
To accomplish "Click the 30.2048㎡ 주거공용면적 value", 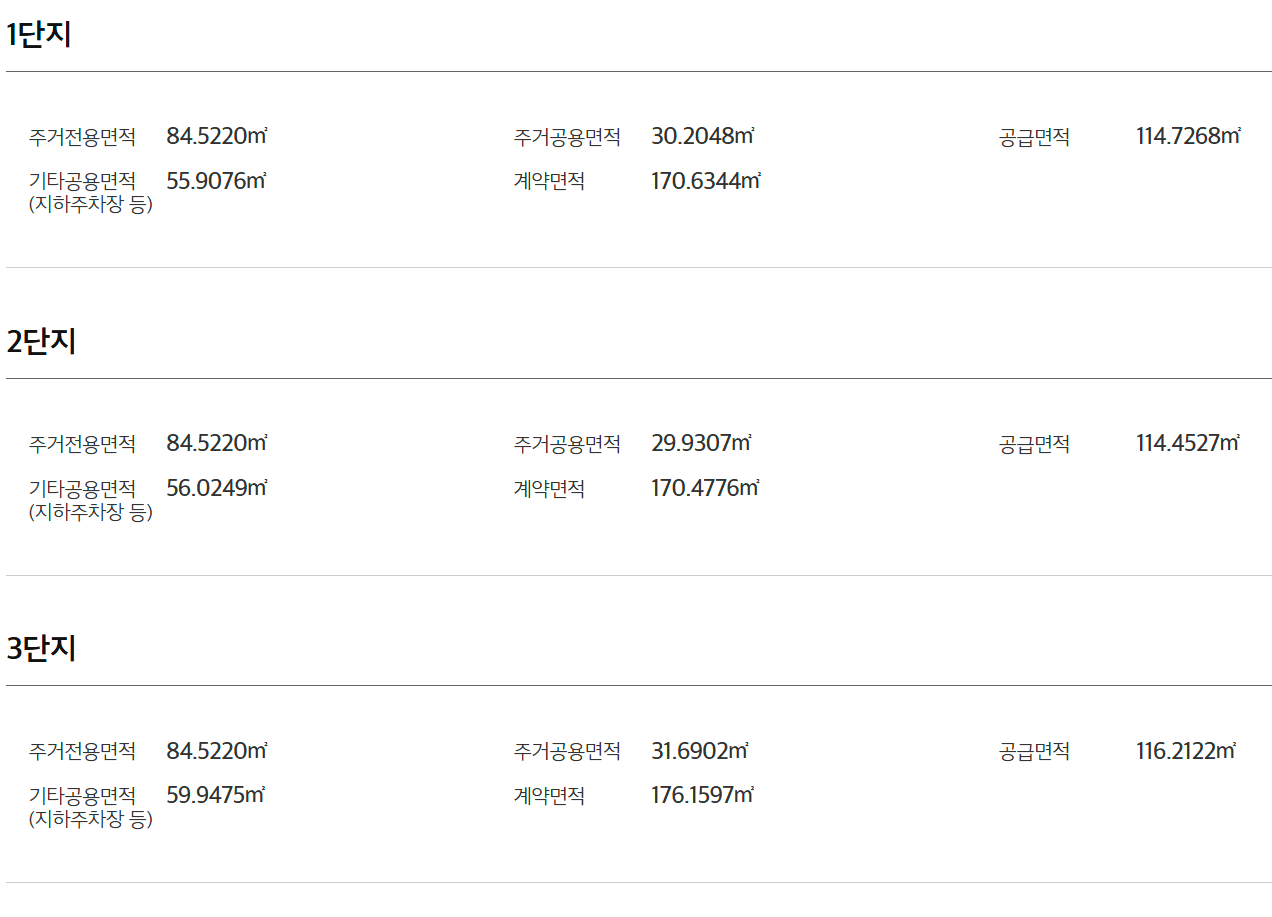I will coord(702,136).
